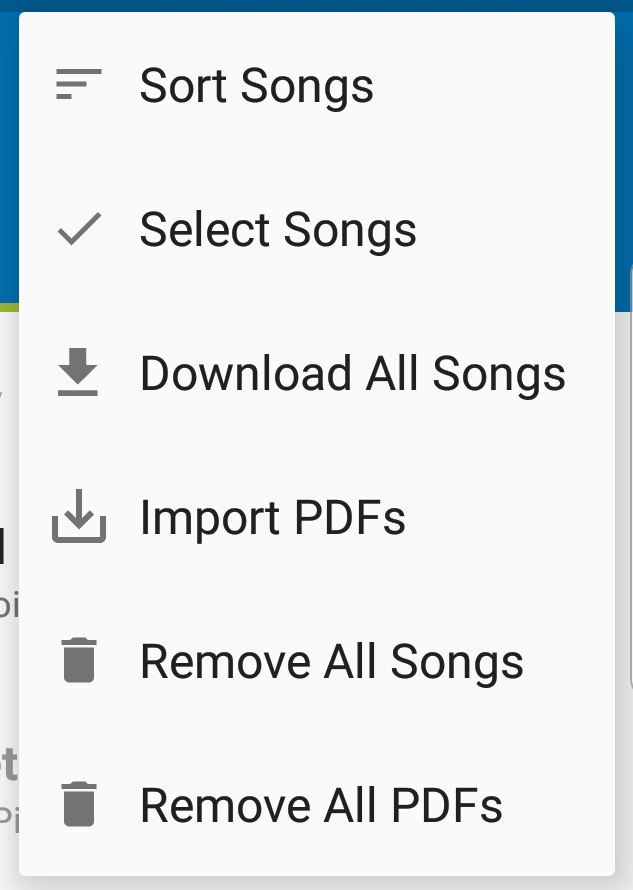Pick the Import PDFs menu item
633x890 pixels.
click(317, 517)
